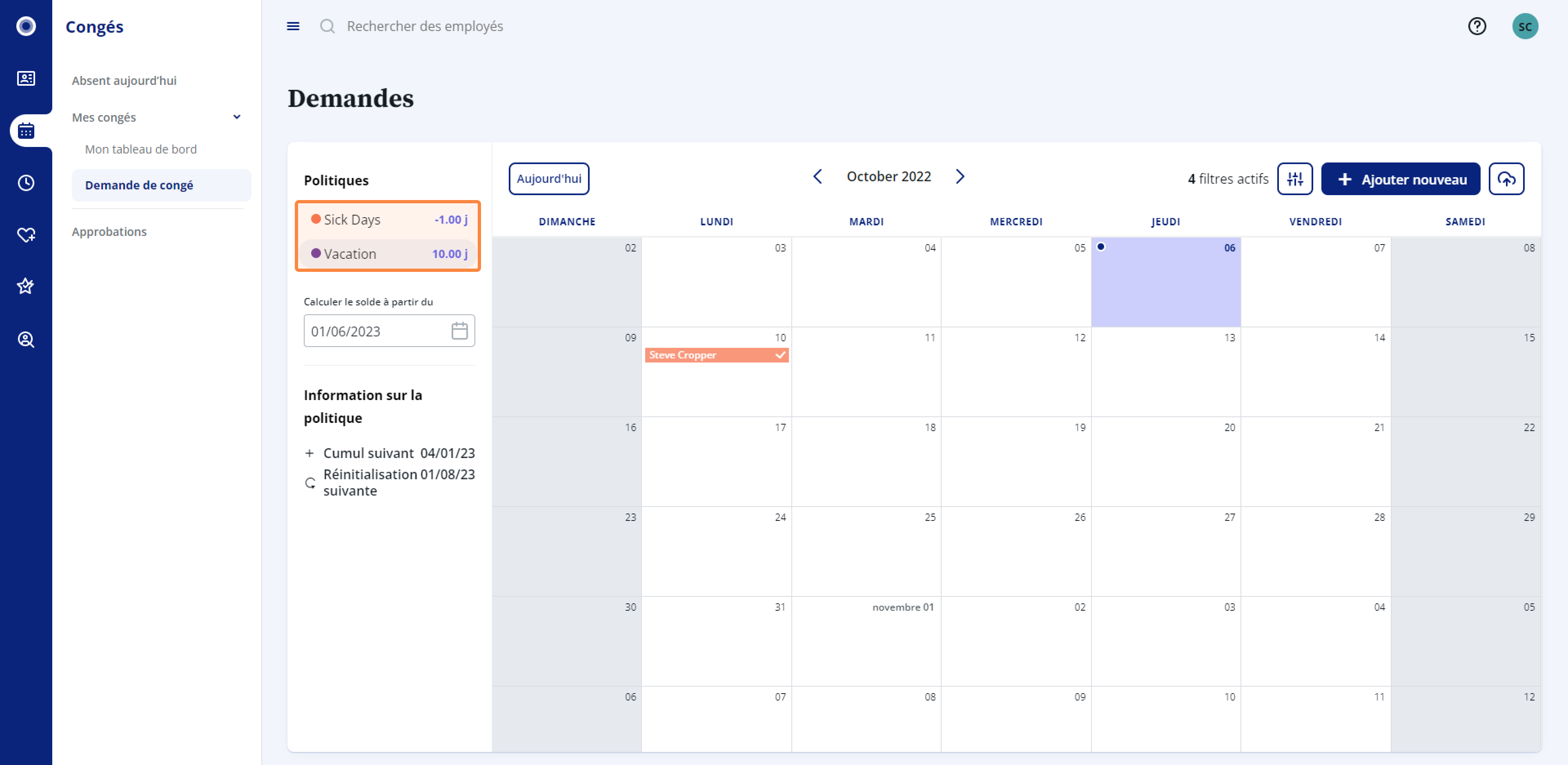Open the date picker calendar icon
The height and width of the screenshot is (765, 1568).
click(x=459, y=331)
